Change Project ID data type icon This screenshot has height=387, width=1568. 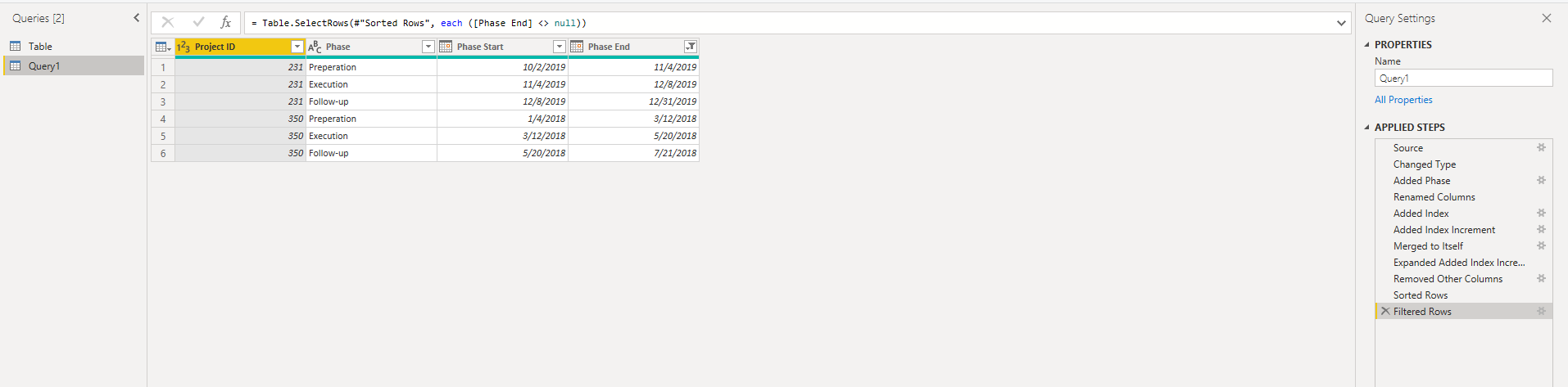(x=184, y=47)
